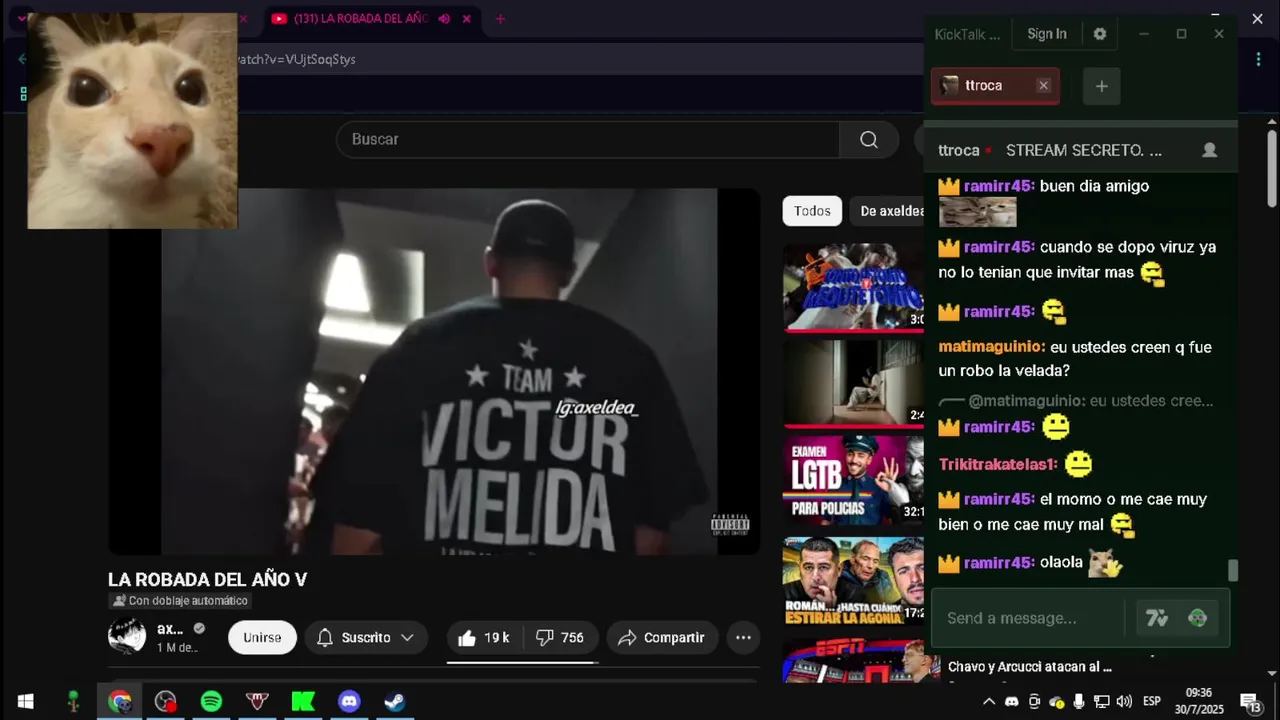
Task: Click the STREAM SECRETO stream title
Action: (1084, 150)
